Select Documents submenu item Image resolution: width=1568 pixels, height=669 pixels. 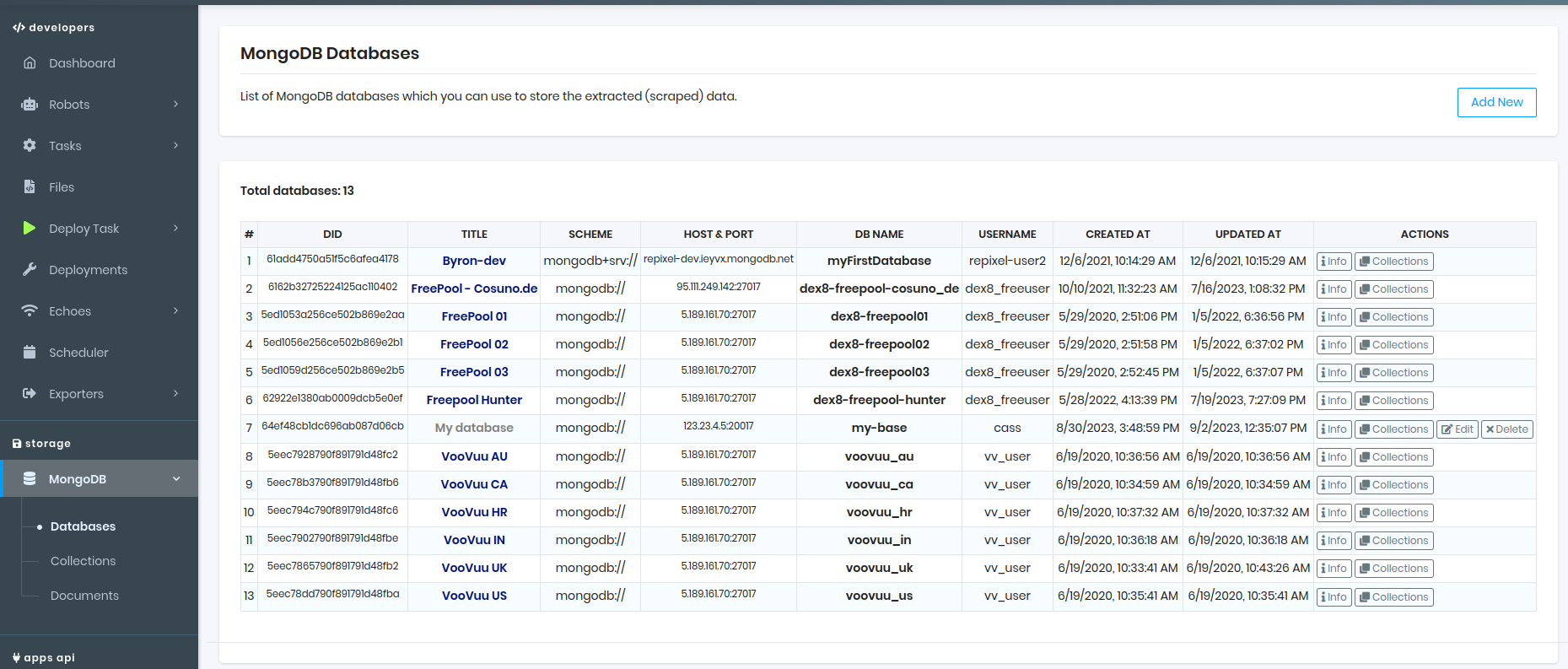point(84,596)
